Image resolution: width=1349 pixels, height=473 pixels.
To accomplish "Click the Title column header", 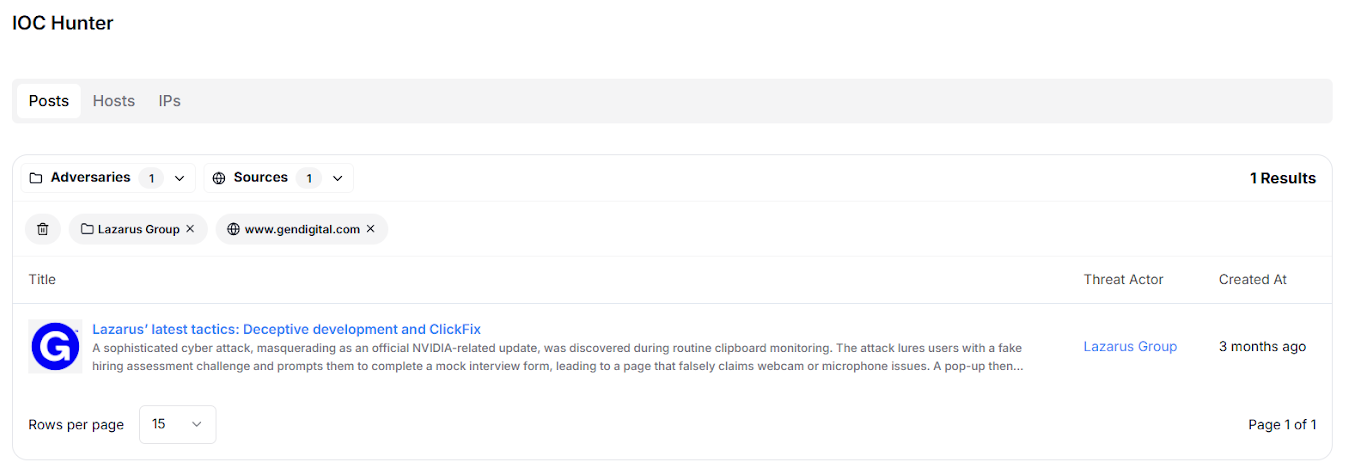I will click(x=42, y=280).
